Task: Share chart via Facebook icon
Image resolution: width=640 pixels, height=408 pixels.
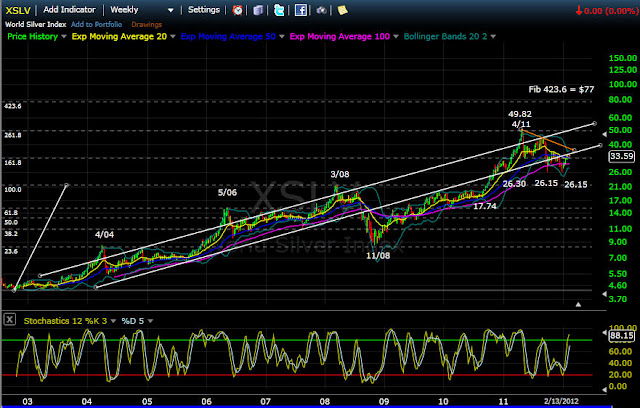Action: (301, 10)
